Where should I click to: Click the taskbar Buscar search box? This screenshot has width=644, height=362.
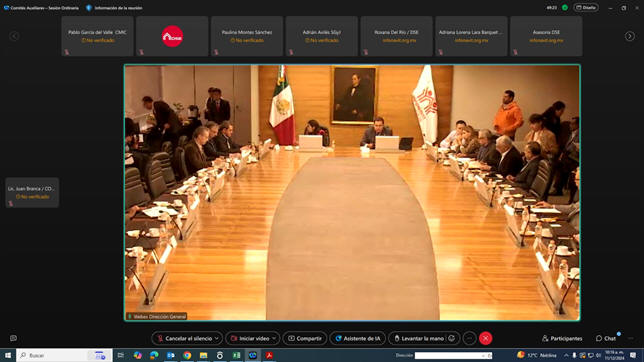64,355
